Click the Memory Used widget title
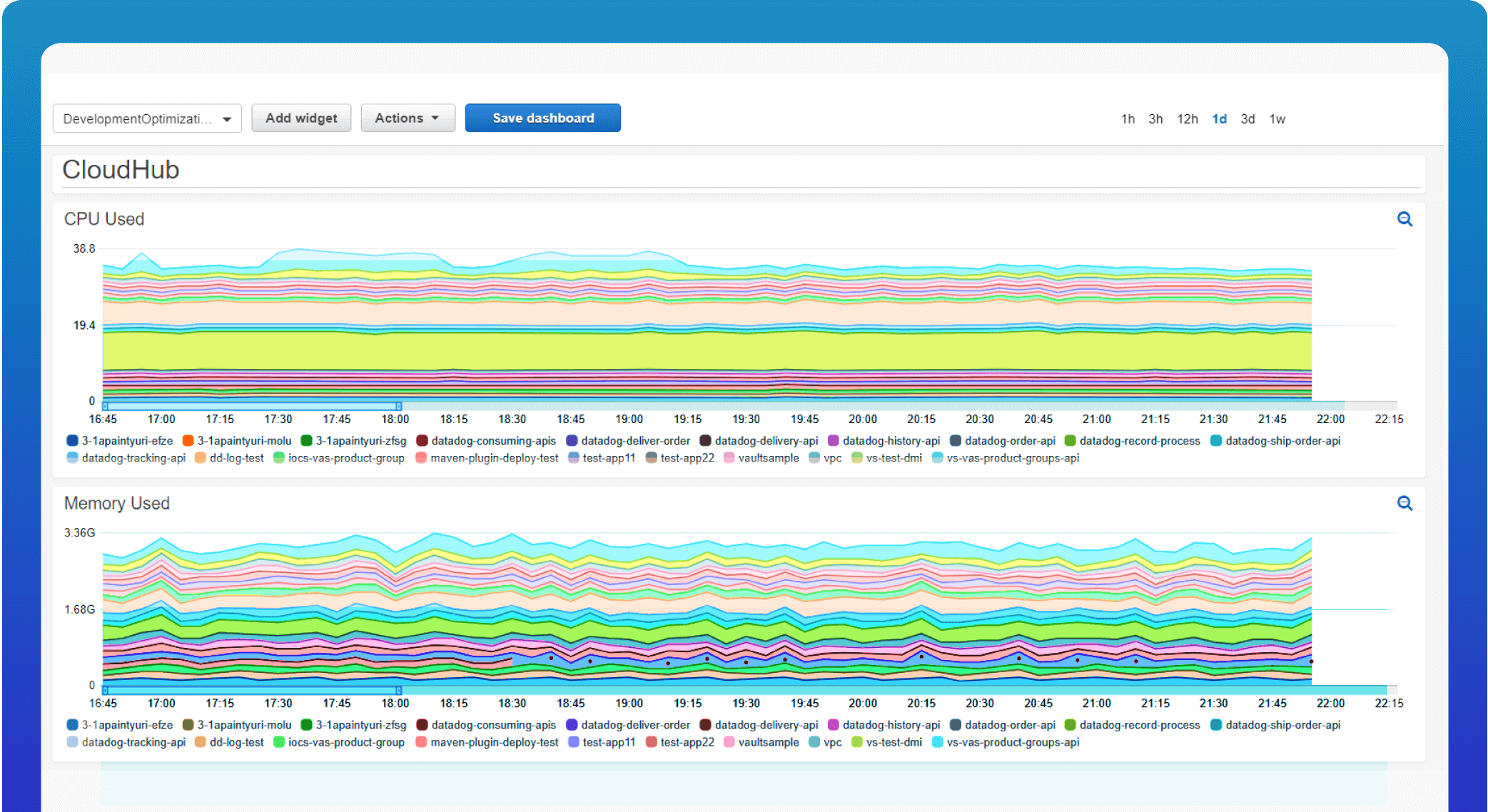1488x812 pixels. pyautogui.click(x=117, y=503)
